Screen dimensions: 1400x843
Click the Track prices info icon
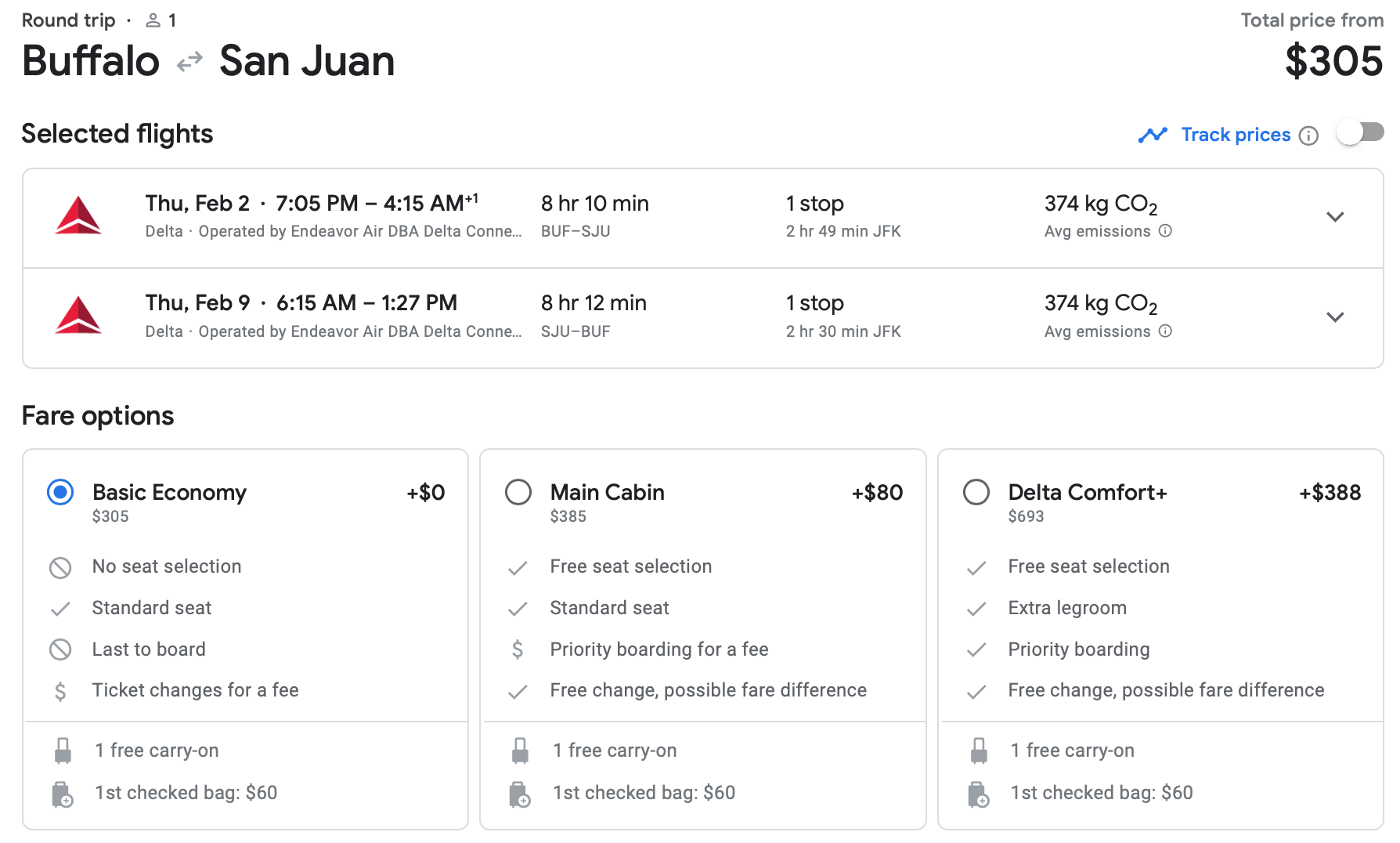pos(1308,136)
